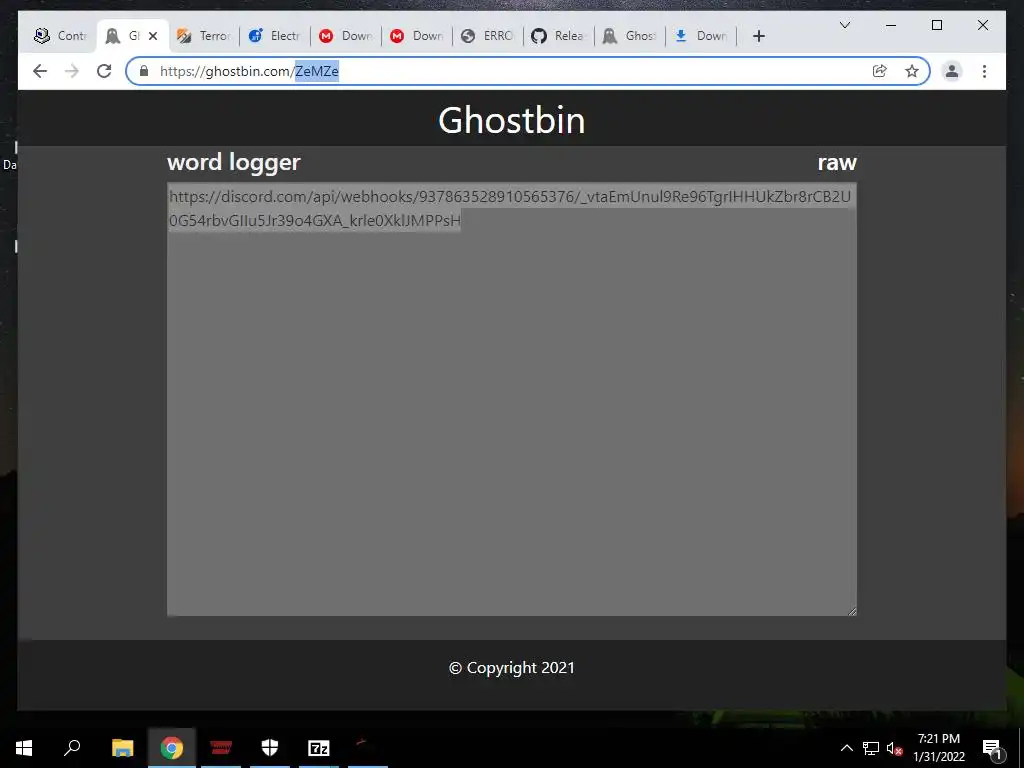Switch to the second Ghost tab
Viewport: 1024px width, 768px height.
pyautogui.click(x=630, y=36)
